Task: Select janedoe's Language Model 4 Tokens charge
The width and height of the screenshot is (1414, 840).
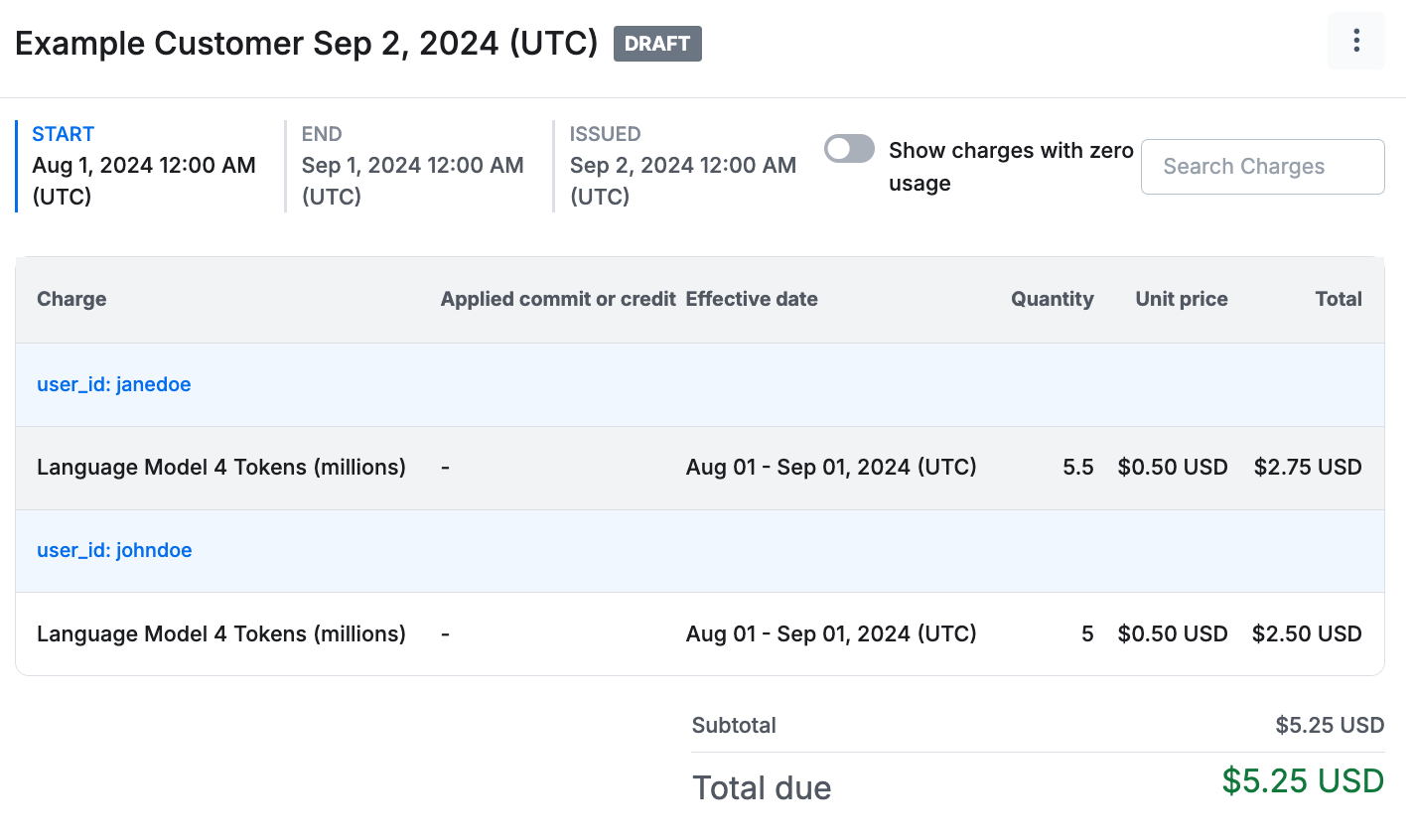Action: point(221,467)
